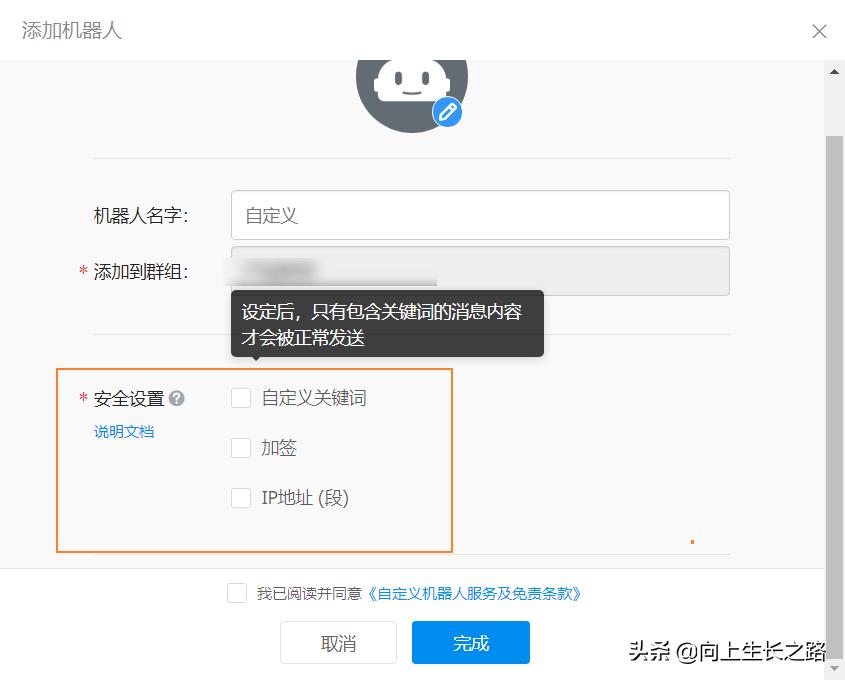
Task: Click the 取消 cancel button
Action: [337, 643]
